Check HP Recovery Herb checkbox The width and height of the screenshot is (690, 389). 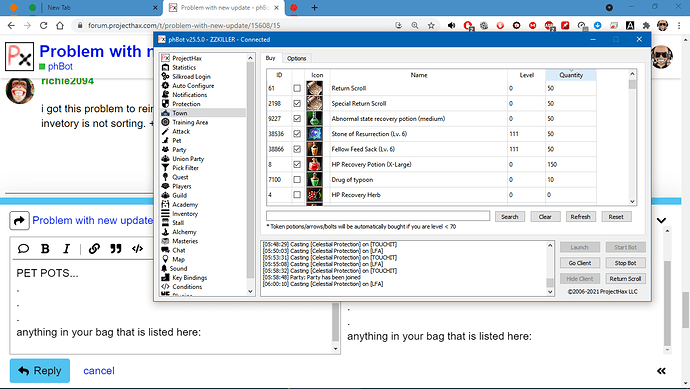(x=297, y=194)
